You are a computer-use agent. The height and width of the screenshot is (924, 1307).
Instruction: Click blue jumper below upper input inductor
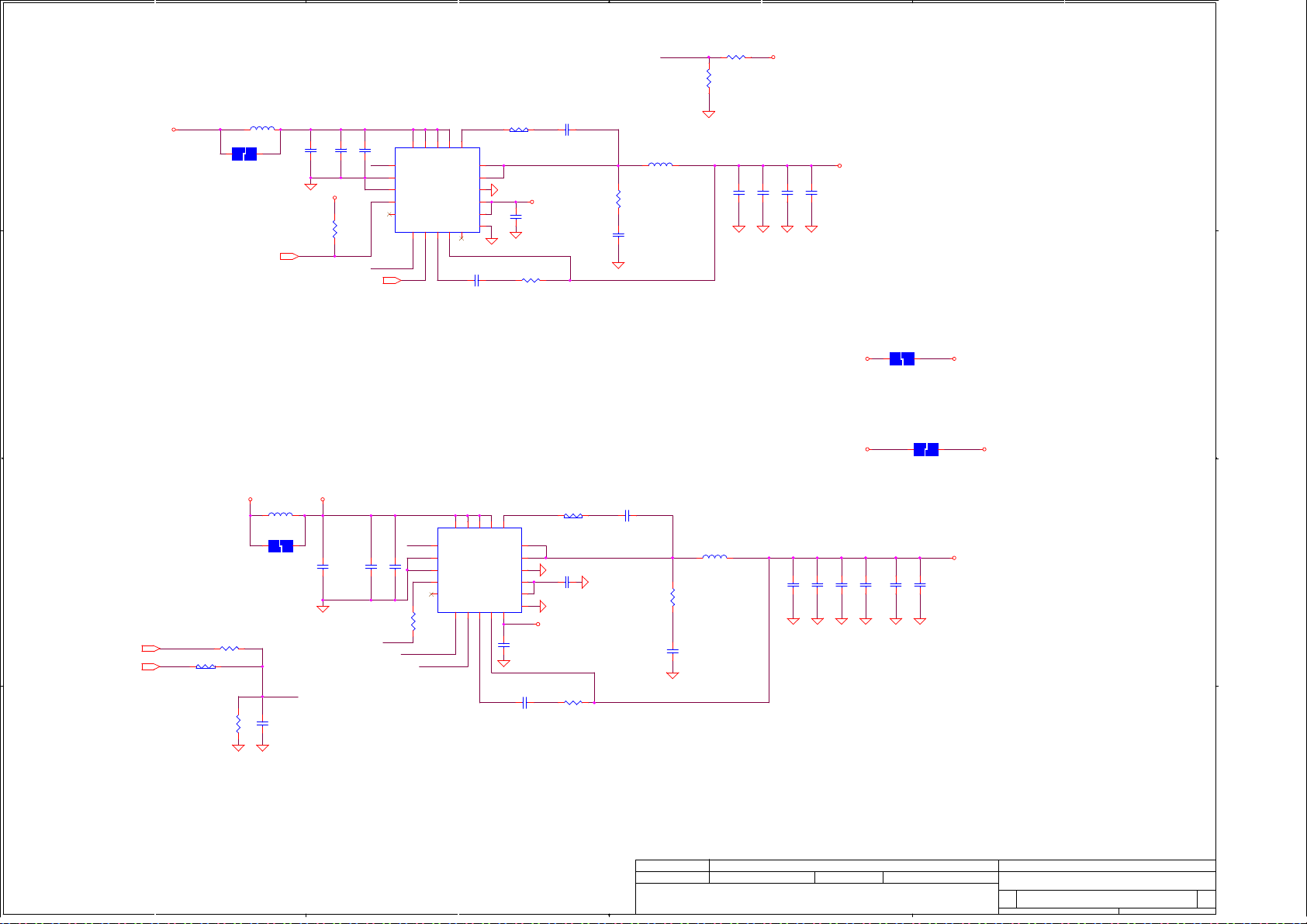click(x=244, y=154)
